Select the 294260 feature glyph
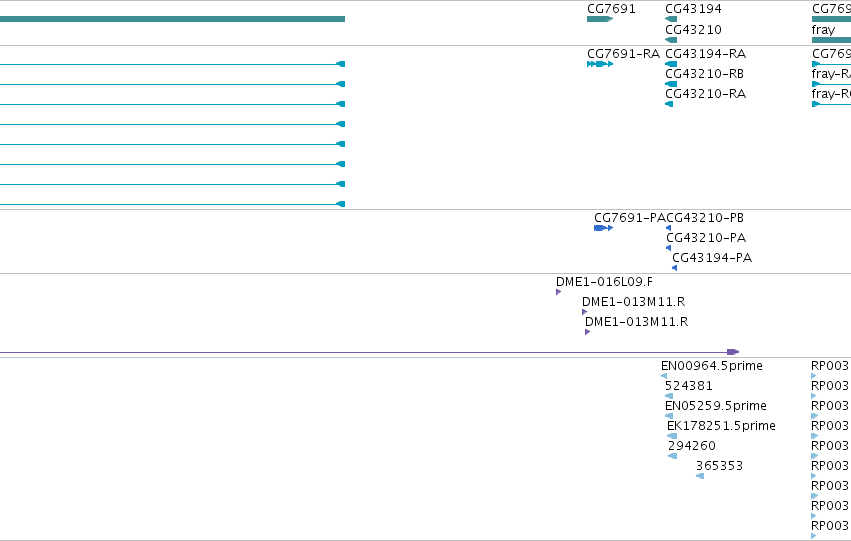This screenshot has height=541, width=851. 672,456
